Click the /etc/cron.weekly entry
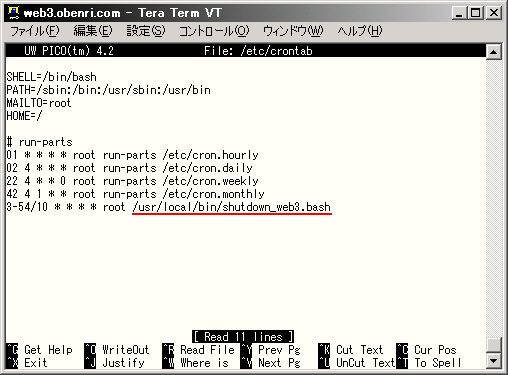This screenshot has width=508, height=375. 211,181
